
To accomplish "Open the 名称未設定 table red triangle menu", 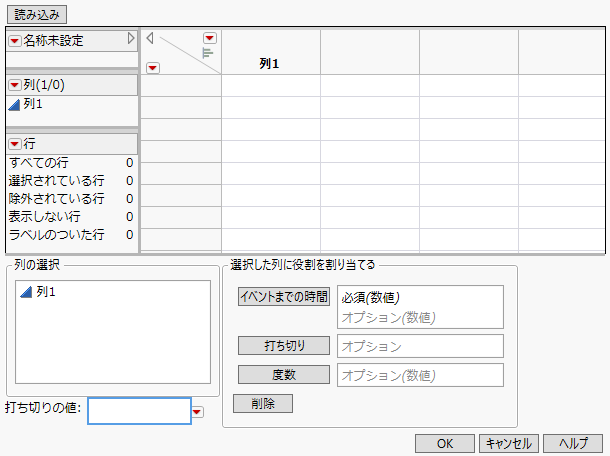I will coord(14,40).
